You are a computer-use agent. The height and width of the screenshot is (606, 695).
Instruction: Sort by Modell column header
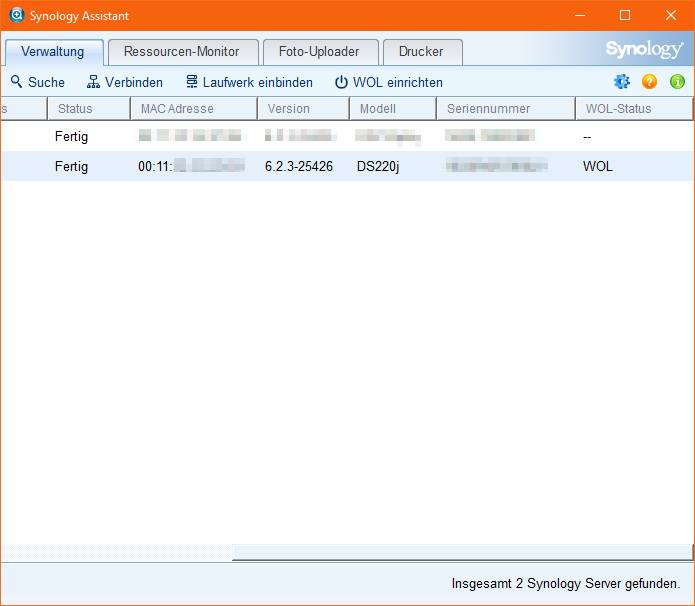(393, 109)
